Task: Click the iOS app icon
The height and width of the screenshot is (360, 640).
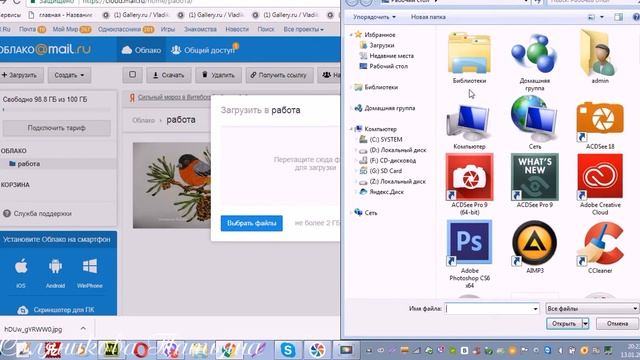Action: click(x=21, y=267)
